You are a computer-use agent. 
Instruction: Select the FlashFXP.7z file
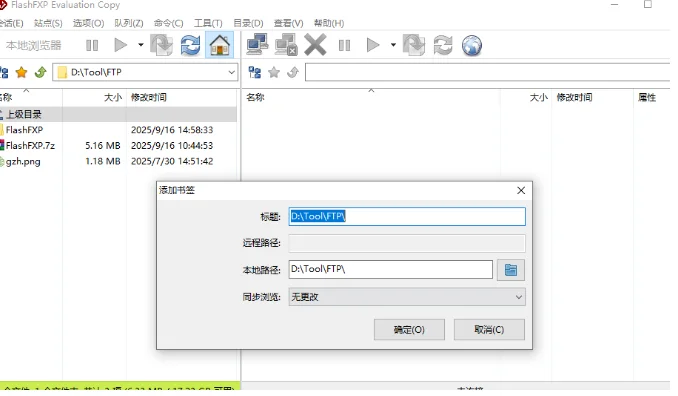[x=118, y=146]
